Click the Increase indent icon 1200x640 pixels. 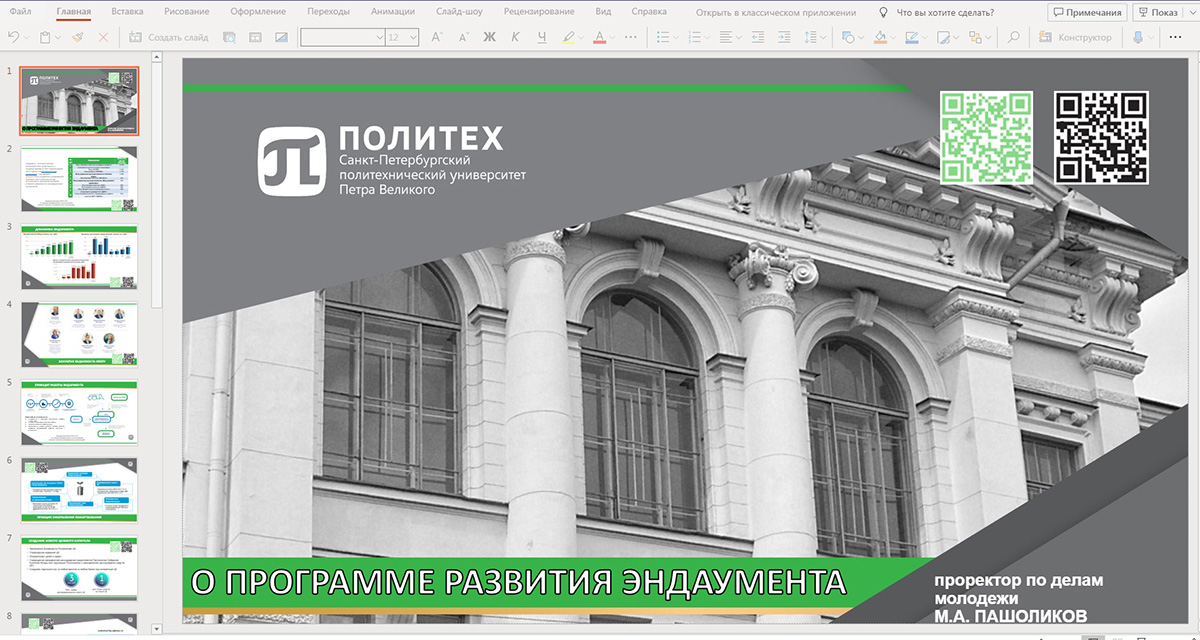click(783, 37)
